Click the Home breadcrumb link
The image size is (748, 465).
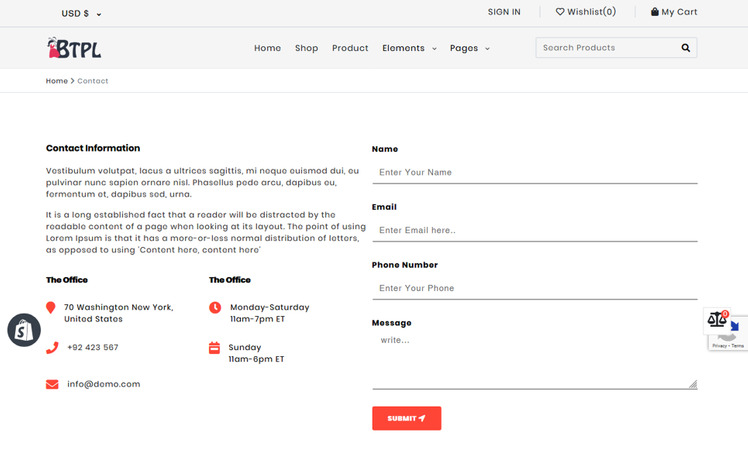(57, 81)
